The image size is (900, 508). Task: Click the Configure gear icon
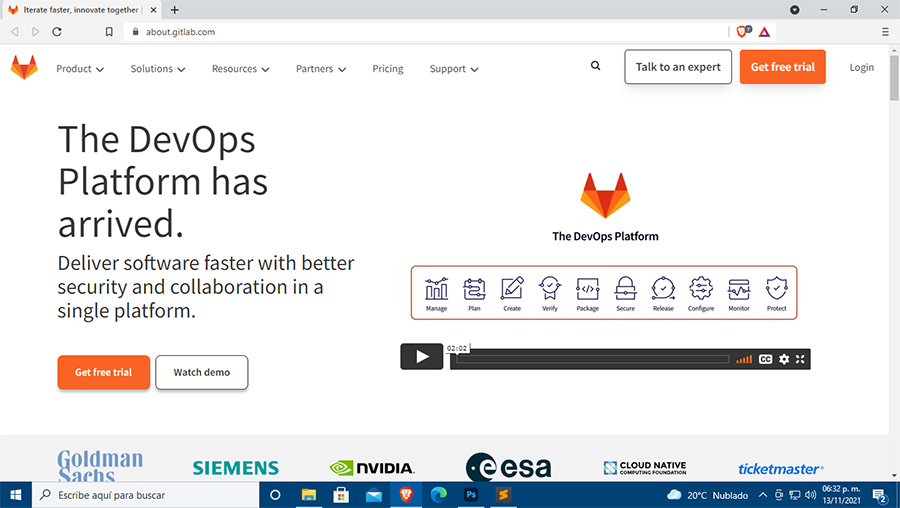click(x=701, y=288)
